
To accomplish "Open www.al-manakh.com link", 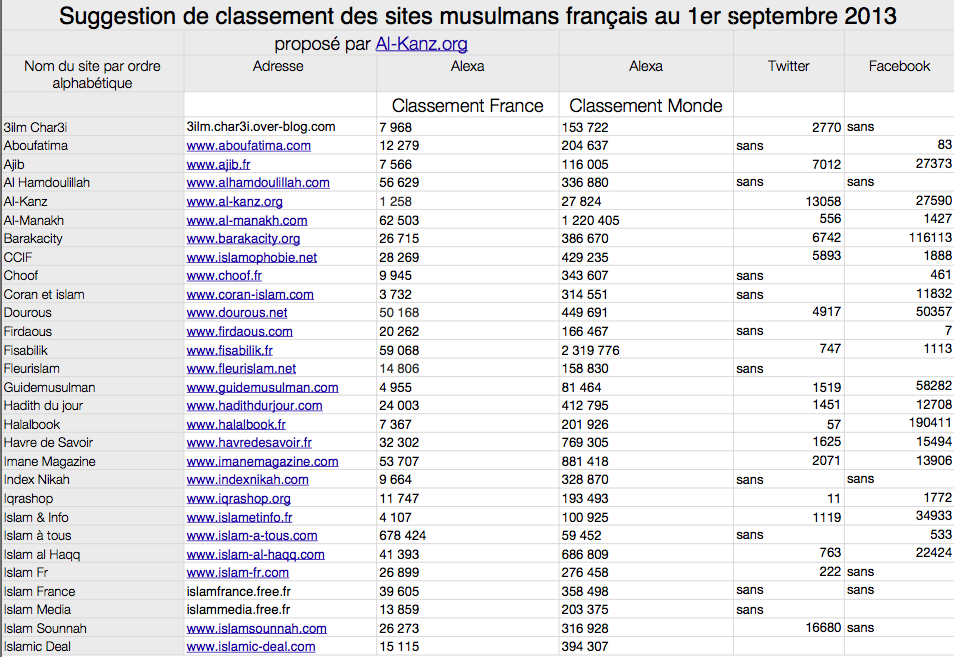I will (246, 221).
